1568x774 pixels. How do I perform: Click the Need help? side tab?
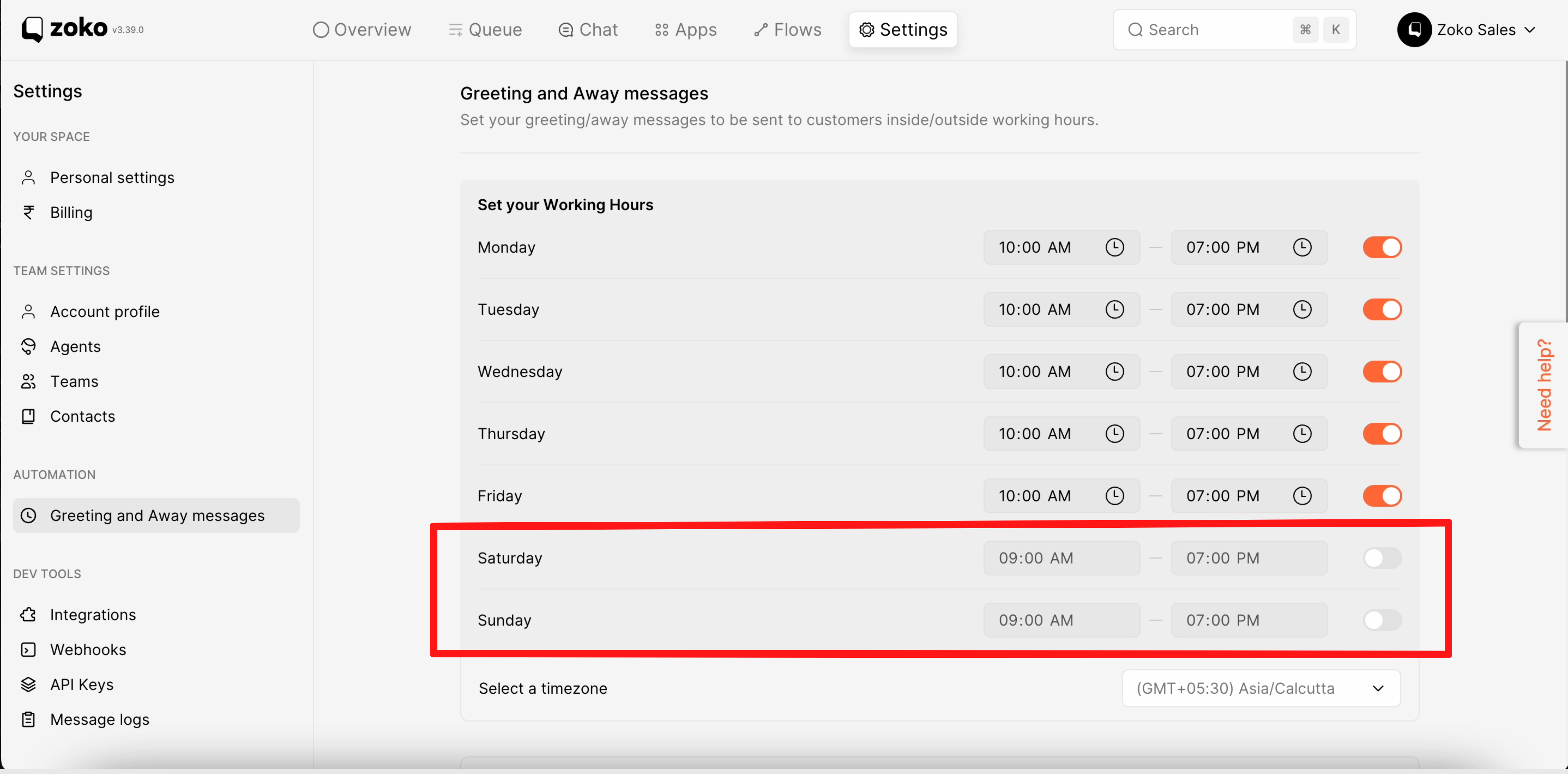pyautogui.click(x=1543, y=385)
